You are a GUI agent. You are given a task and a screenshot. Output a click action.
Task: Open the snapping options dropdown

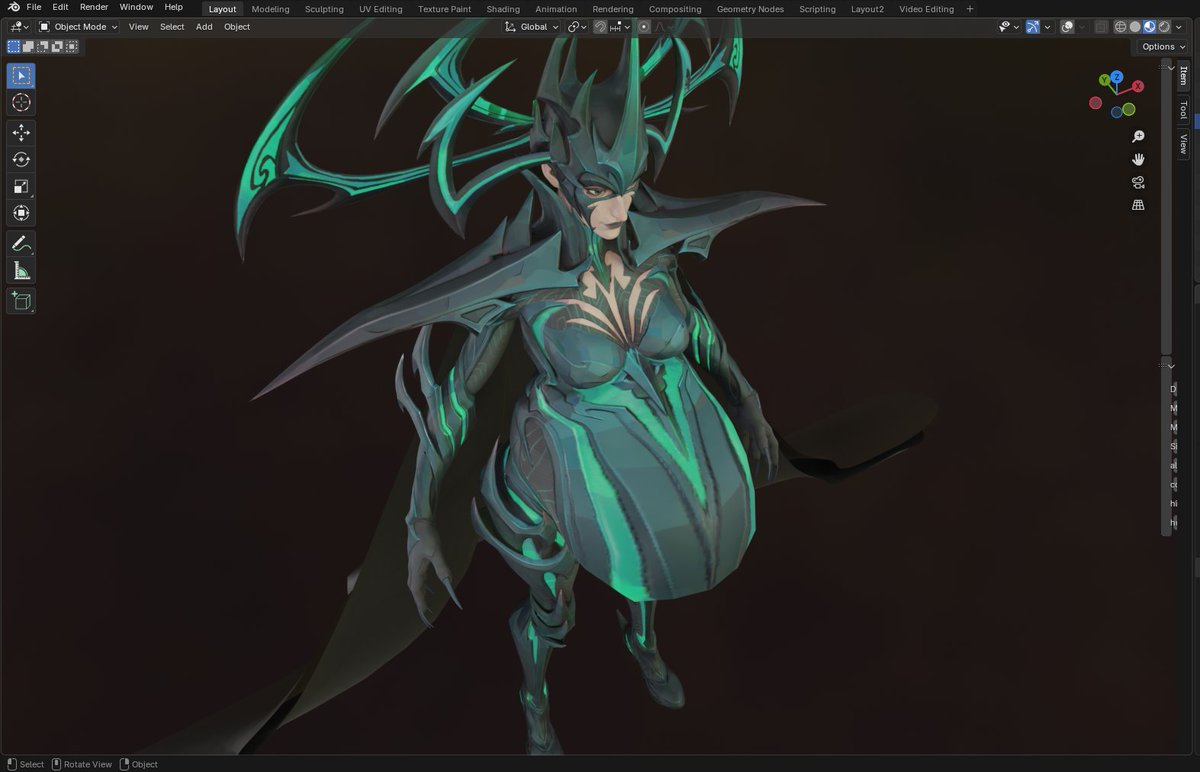click(620, 27)
